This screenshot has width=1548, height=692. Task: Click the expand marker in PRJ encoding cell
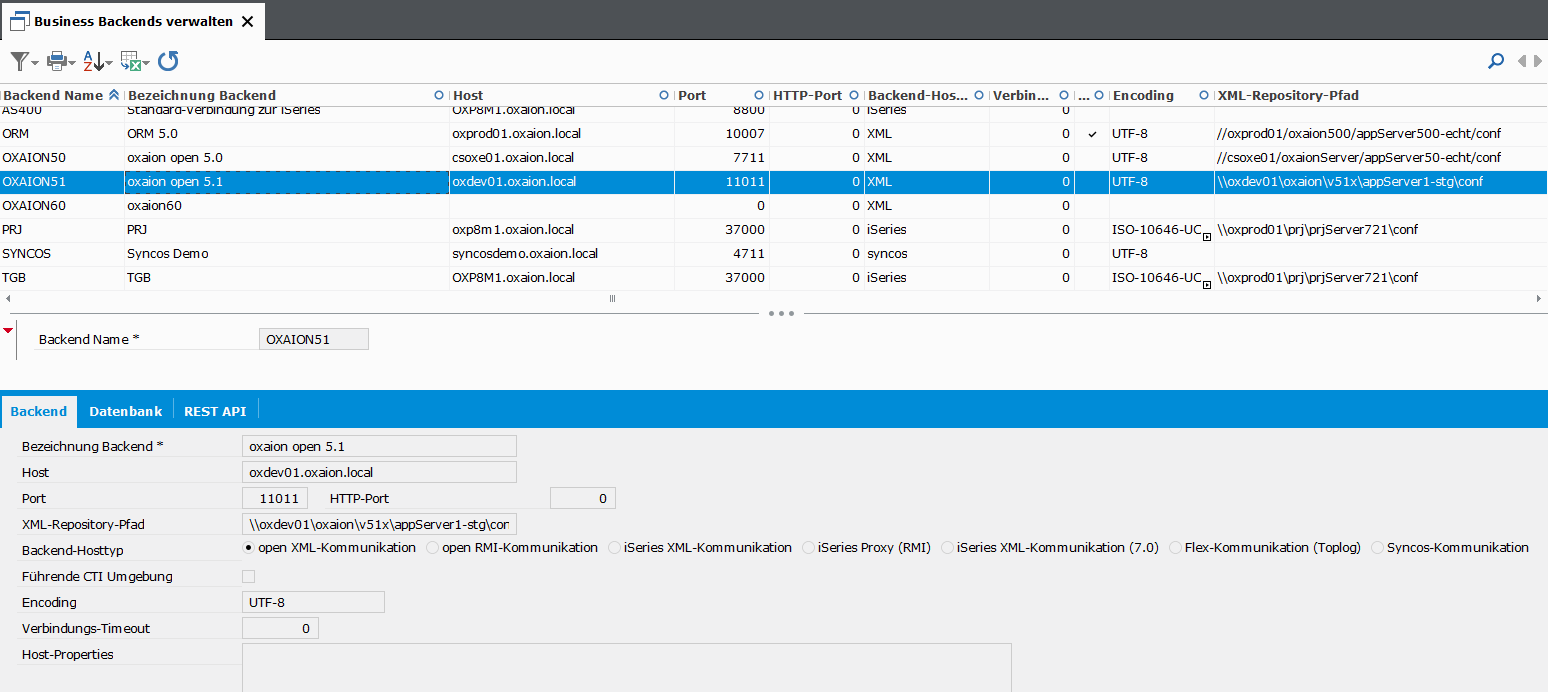point(1207,237)
